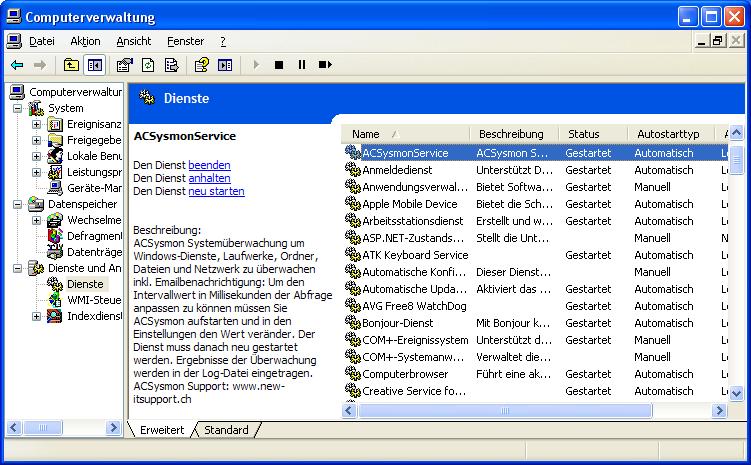Select the Arbeitsstationsdienst row

(x=536, y=221)
